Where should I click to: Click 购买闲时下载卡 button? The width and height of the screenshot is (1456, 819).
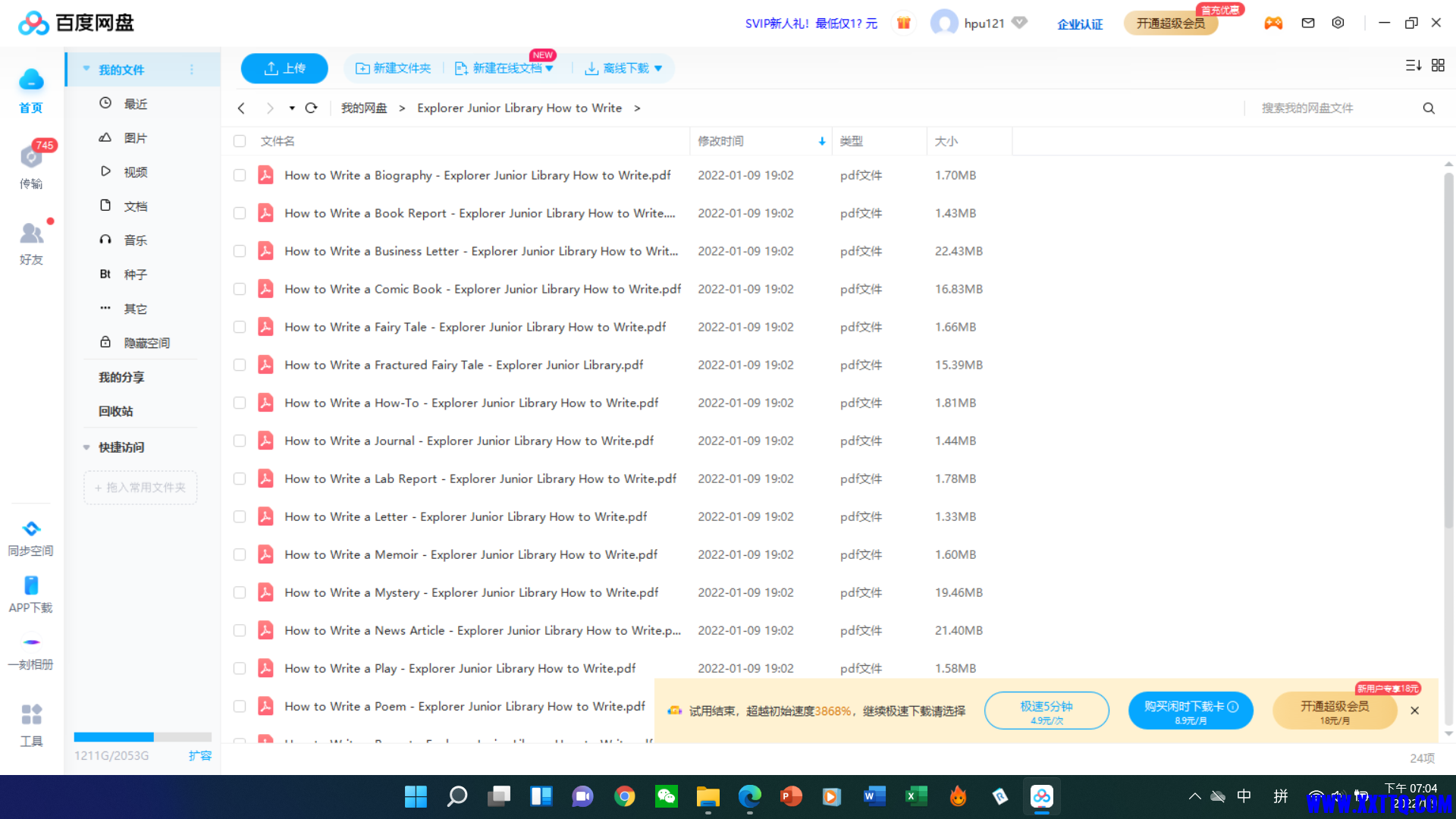(1191, 711)
